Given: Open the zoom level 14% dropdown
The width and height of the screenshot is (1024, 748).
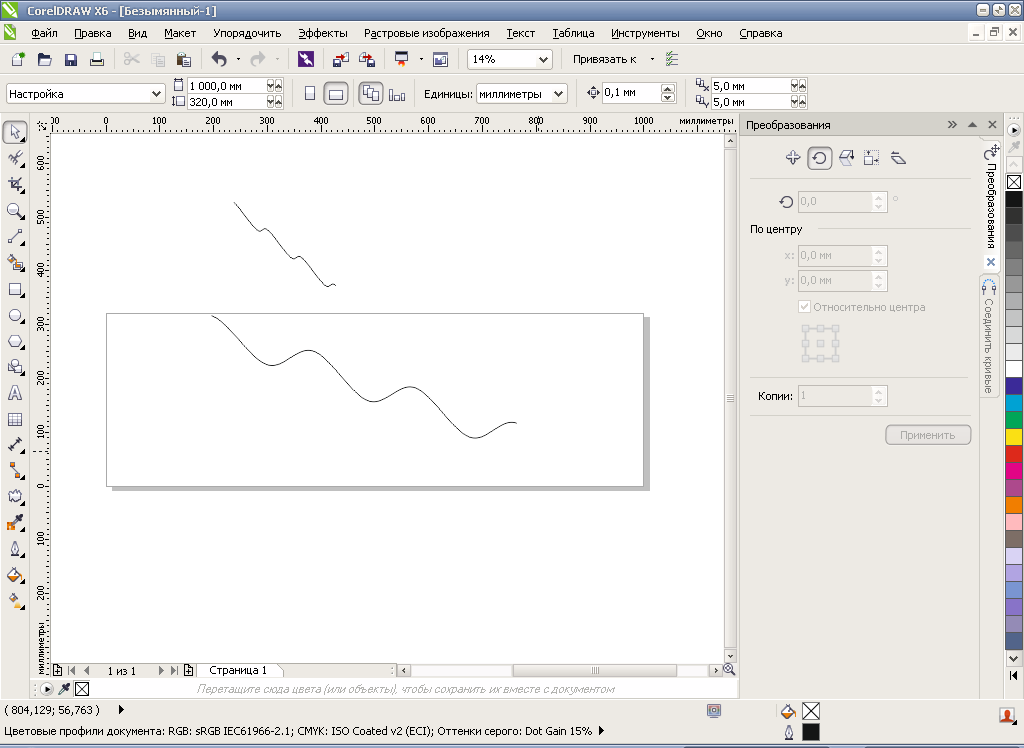Looking at the screenshot, I should click(543, 60).
